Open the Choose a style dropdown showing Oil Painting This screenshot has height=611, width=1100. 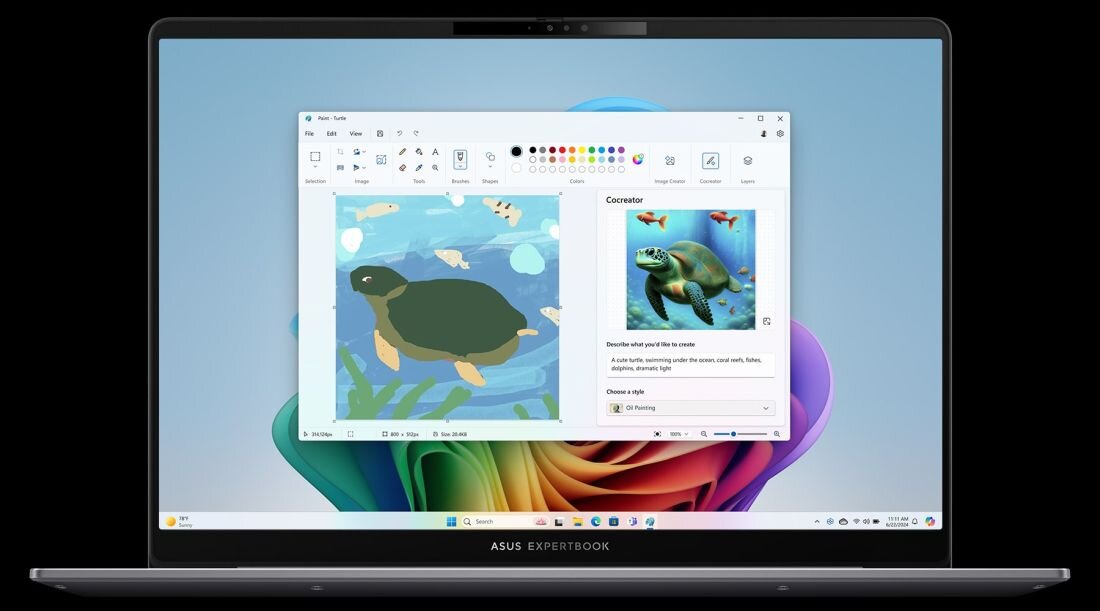click(x=690, y=407)
